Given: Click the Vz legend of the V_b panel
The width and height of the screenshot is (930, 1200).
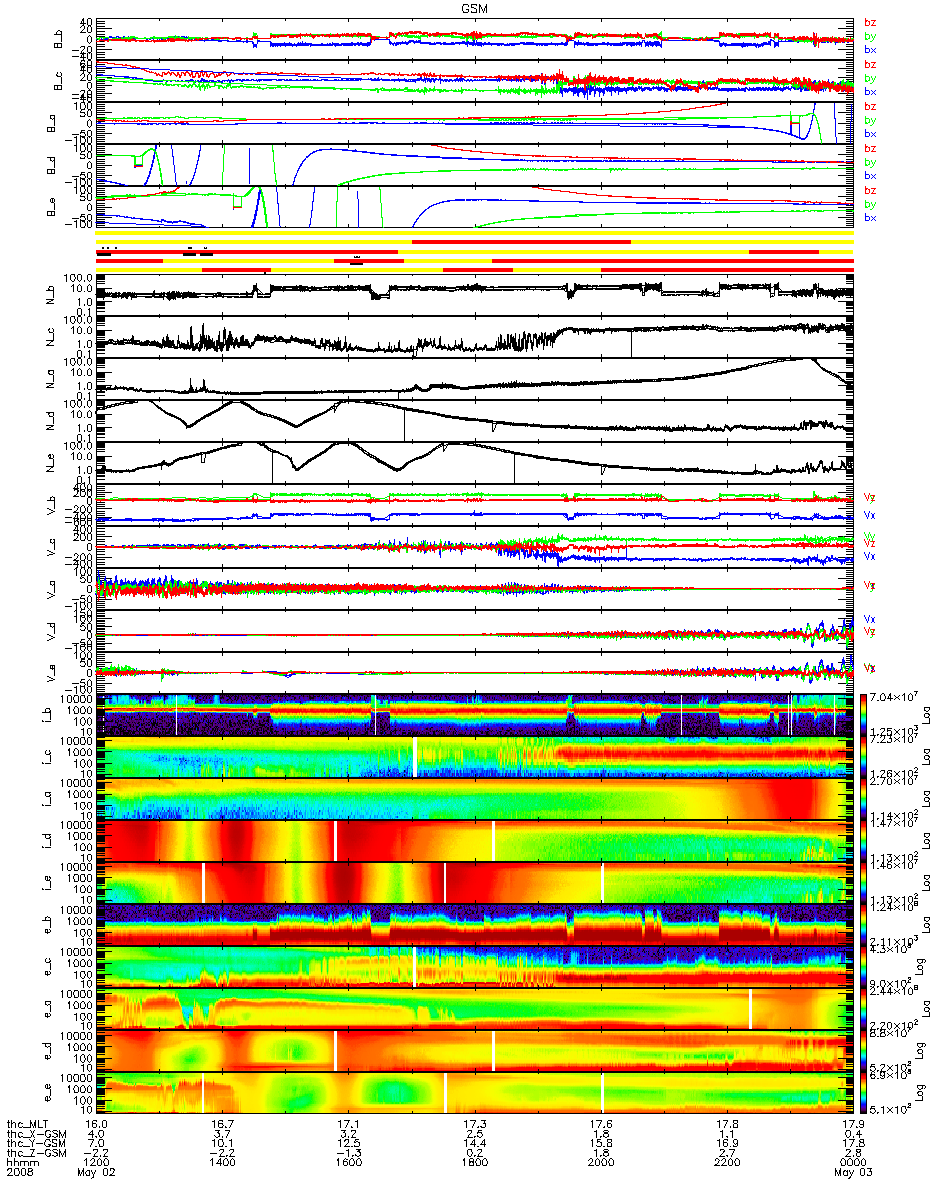Looking at the screenshot, I should coord(870,497).
